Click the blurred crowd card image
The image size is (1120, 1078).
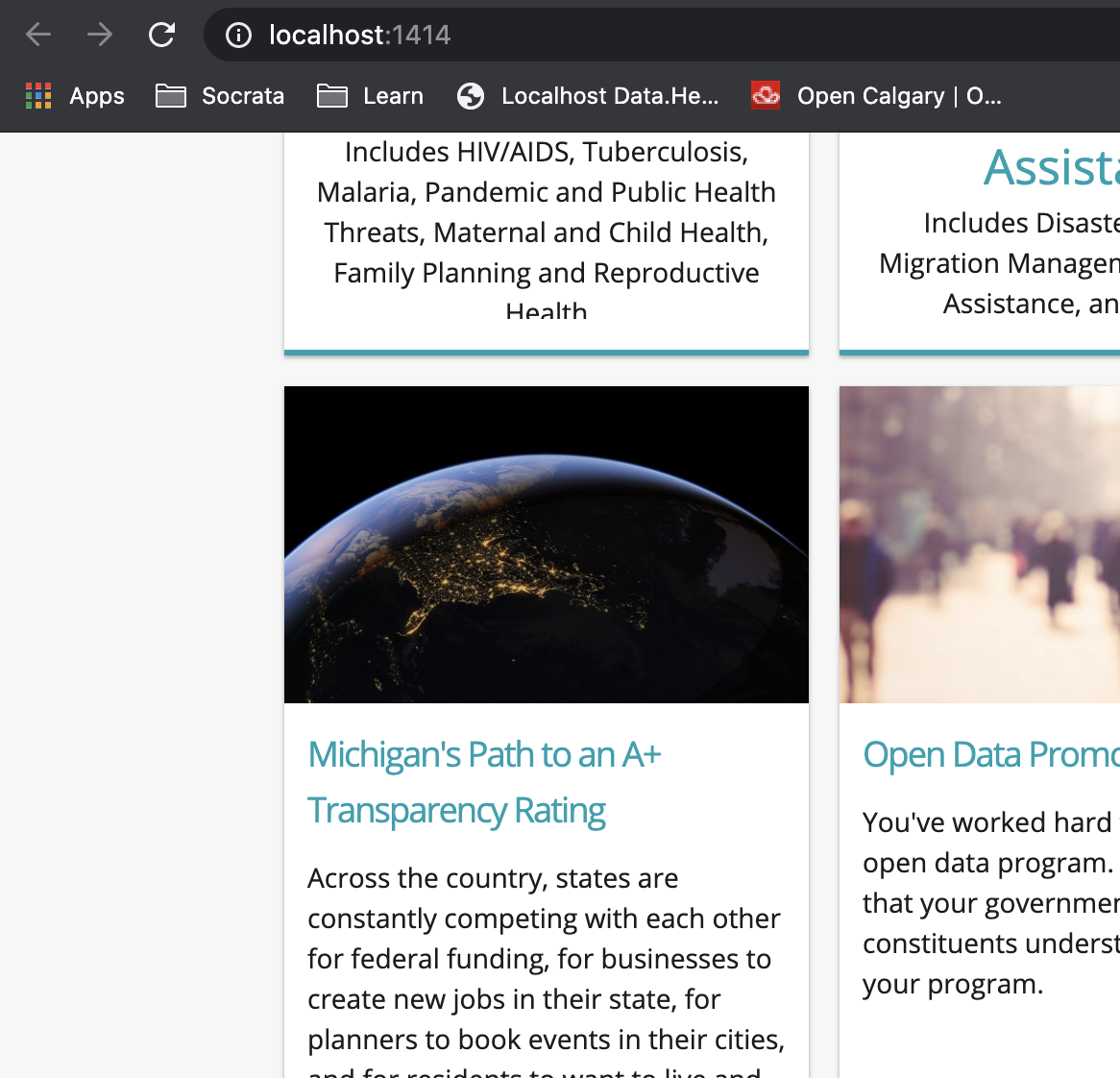tap(980, 545)
